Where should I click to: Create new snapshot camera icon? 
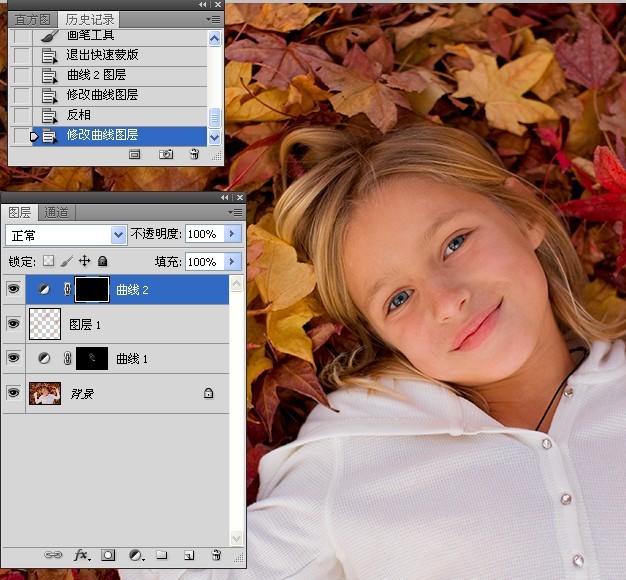(166, 154)
